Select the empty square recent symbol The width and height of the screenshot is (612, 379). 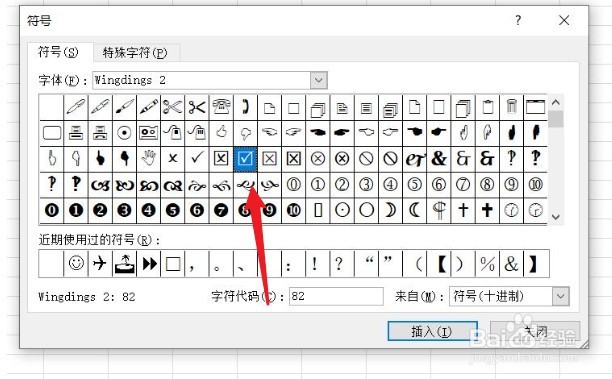point(173,263)
